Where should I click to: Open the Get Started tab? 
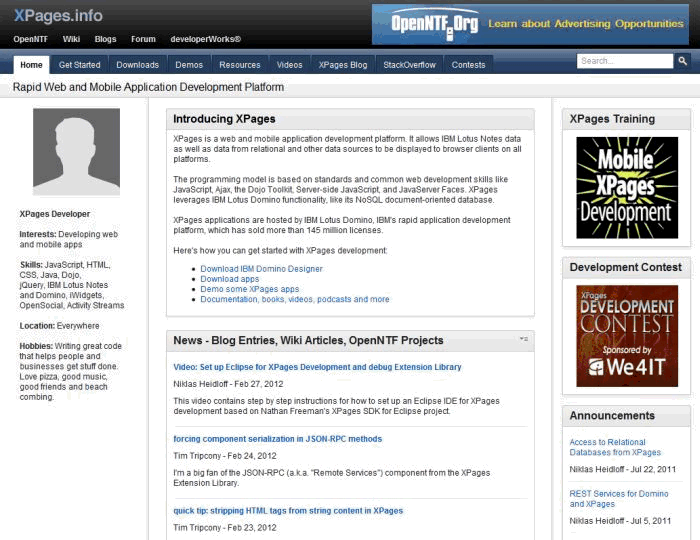point(79,65)
